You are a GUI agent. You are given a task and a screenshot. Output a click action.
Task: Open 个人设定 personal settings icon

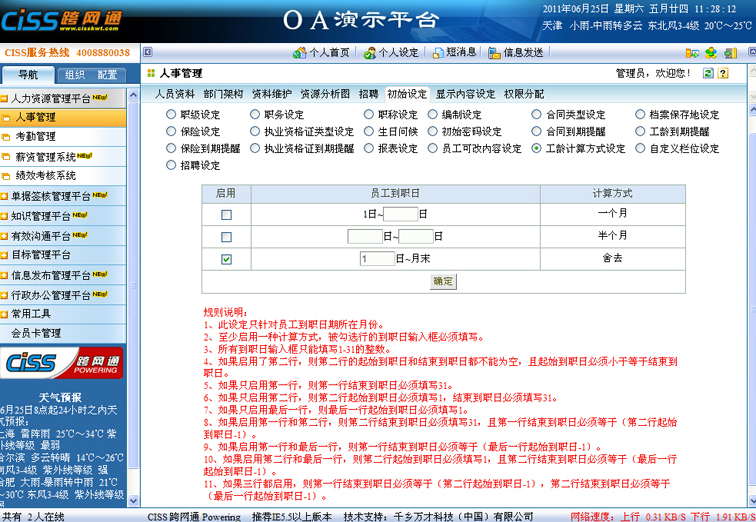tap(370, 52)
